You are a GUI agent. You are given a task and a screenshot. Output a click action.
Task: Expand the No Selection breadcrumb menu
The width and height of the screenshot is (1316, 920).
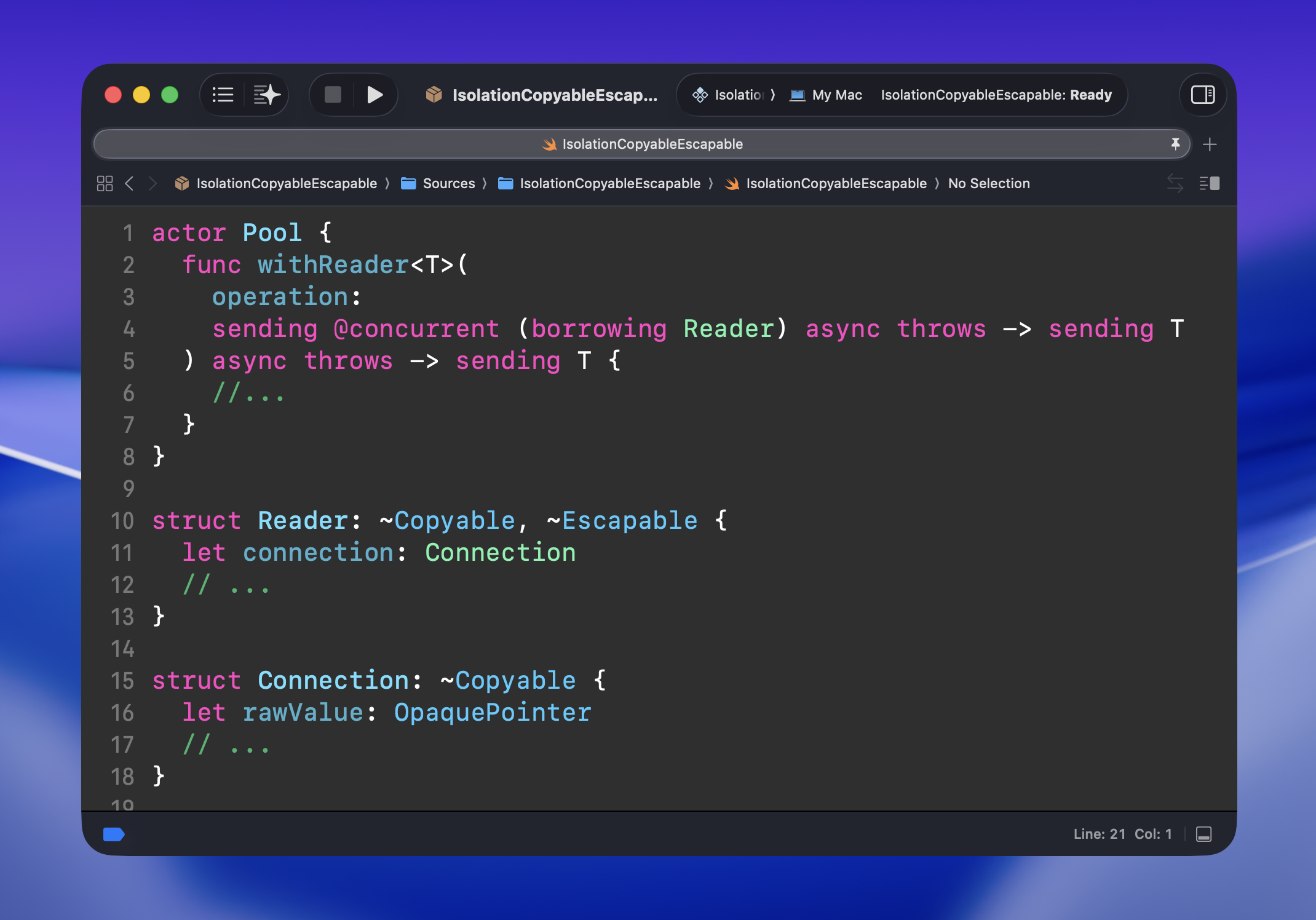click(x=988, y=183)
